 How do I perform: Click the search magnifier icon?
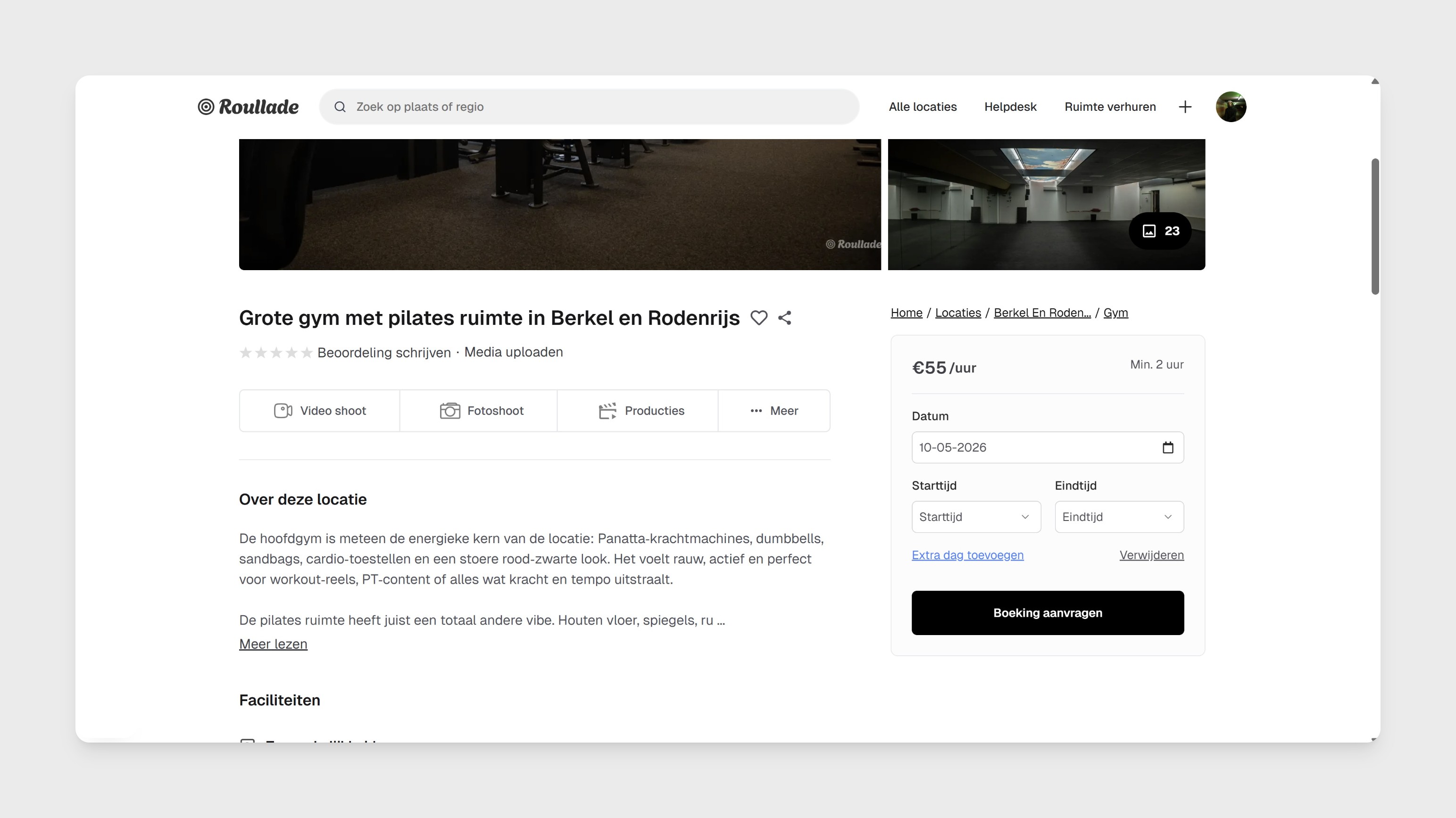coord(340,107)
